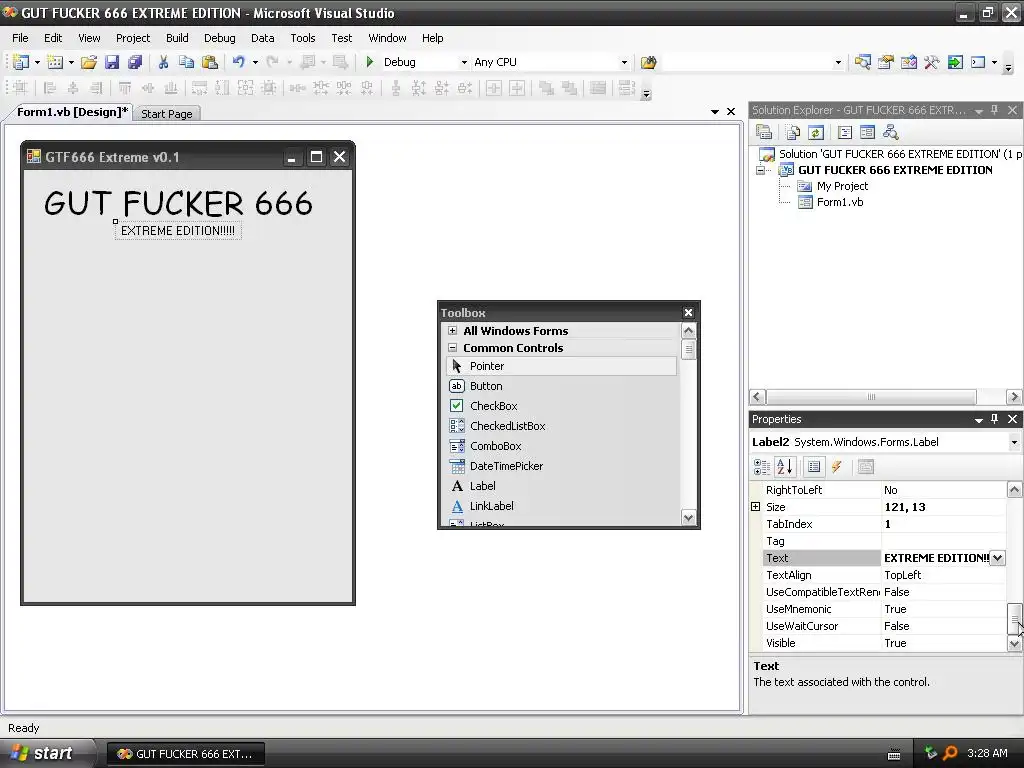The image size is (1024, 768).
Task: Click the Text property value field
Action: 936,558
